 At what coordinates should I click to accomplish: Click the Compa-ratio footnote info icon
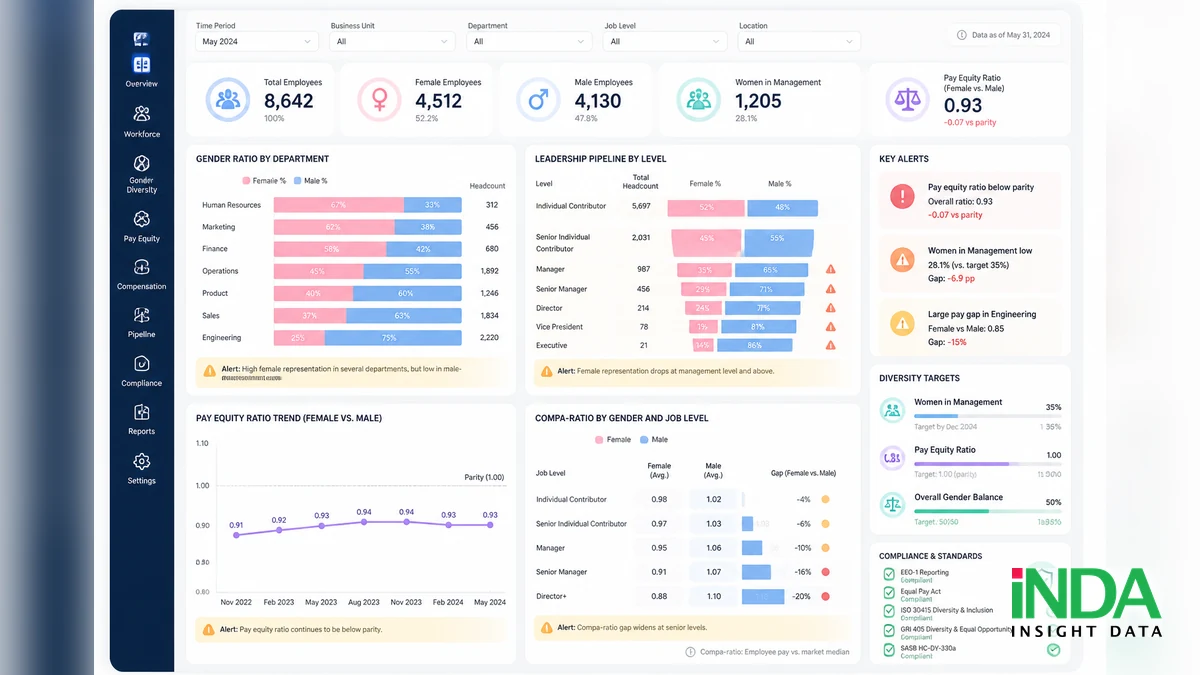click(x=690, y=652)
